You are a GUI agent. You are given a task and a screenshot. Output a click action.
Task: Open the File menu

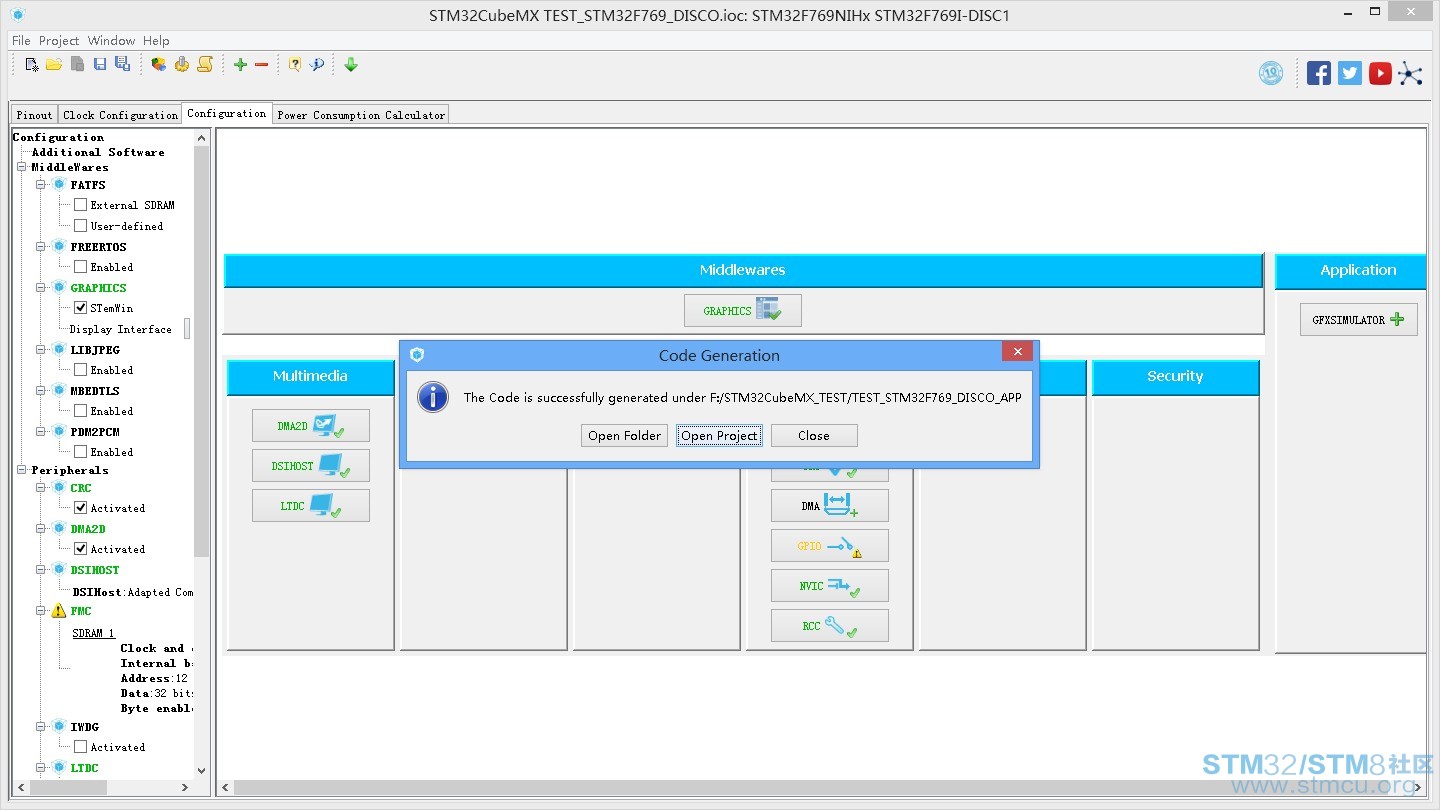pos(21,41)
